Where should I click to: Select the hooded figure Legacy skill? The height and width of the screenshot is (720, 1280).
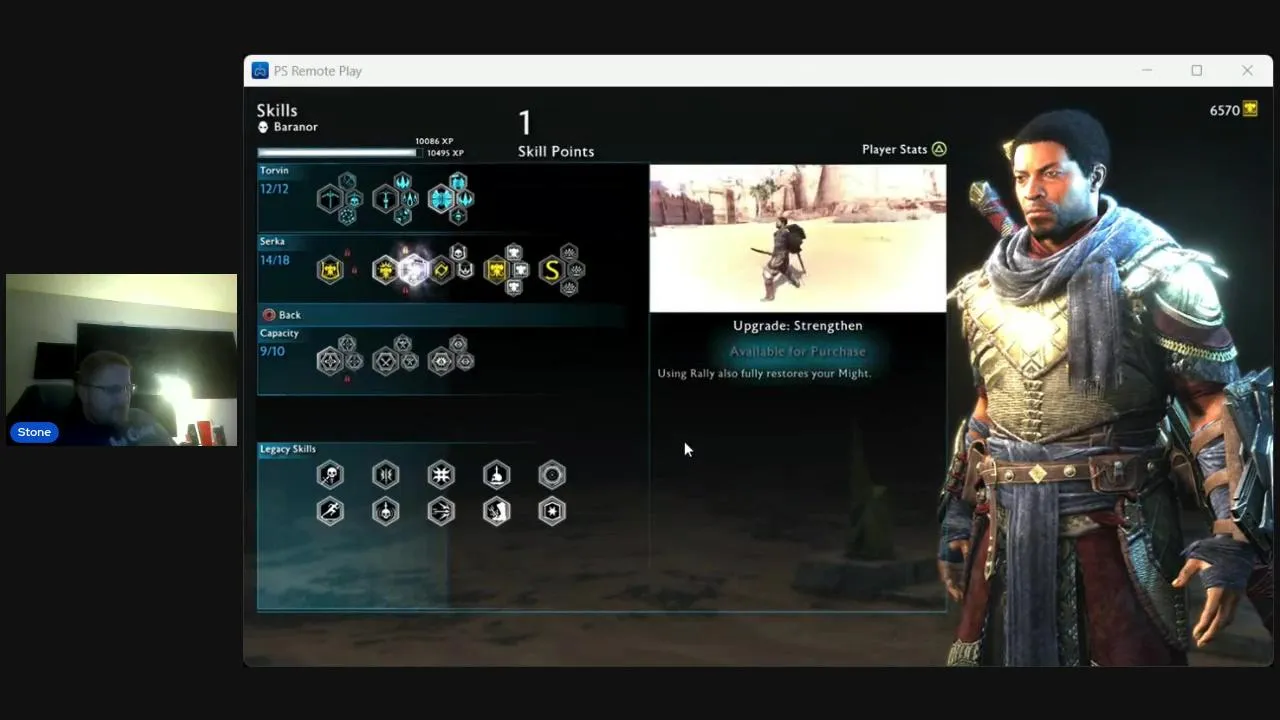pos(496,511)
